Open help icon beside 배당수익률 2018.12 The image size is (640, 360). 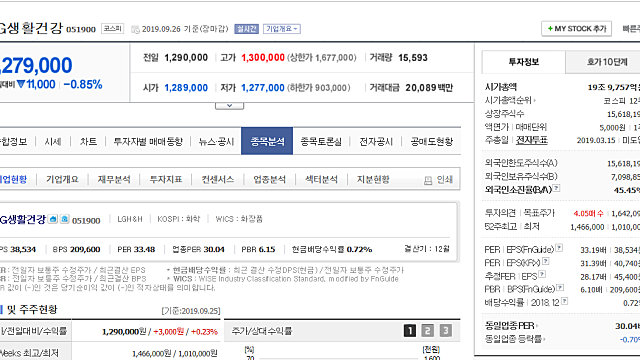click(x=564, y=301)
